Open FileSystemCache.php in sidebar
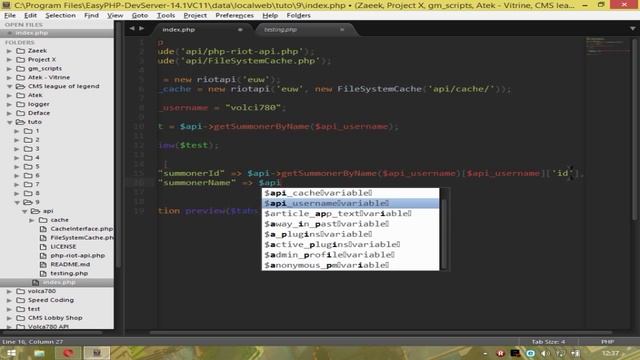 (x=82, y=238)
